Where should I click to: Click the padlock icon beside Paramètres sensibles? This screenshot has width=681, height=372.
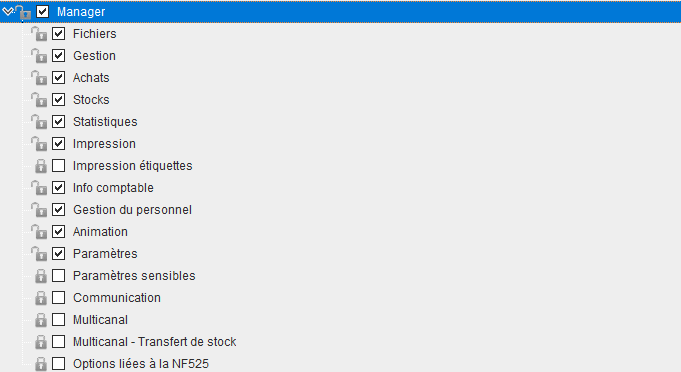[x=41, y=276]
